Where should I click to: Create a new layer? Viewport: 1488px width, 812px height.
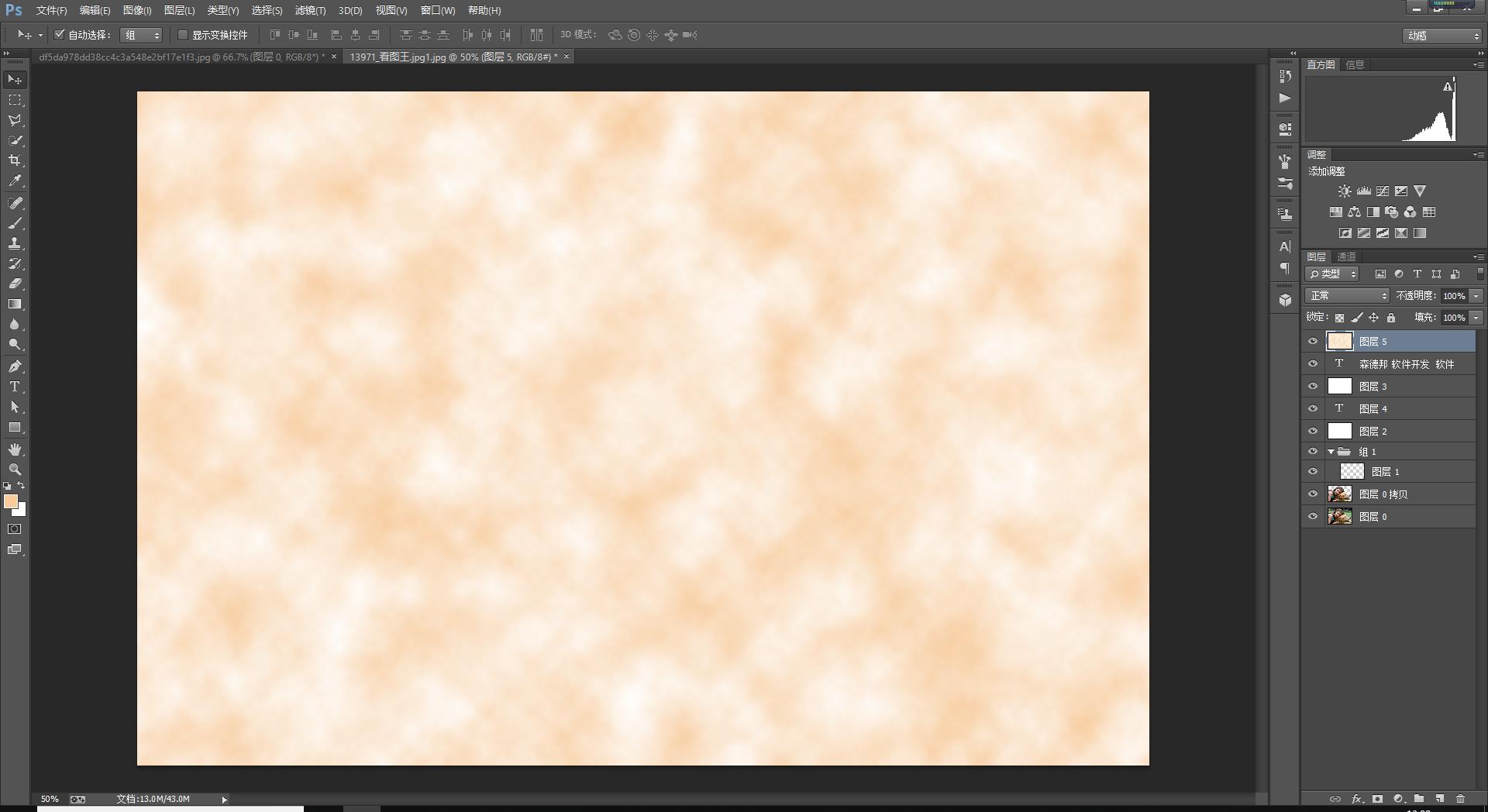point(1439,799)
